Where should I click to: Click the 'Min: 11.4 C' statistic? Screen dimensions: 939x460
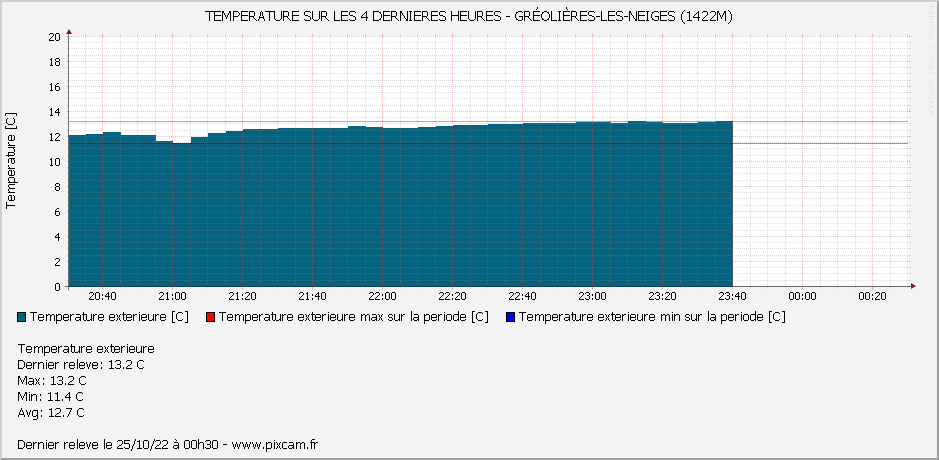tap(51, 397)
